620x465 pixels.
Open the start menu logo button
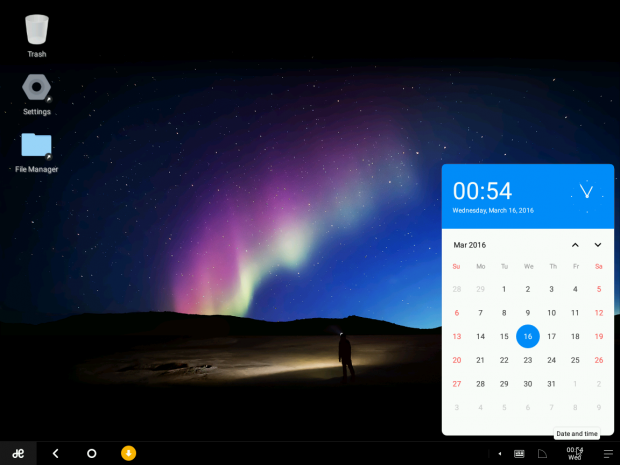(18, 453)
